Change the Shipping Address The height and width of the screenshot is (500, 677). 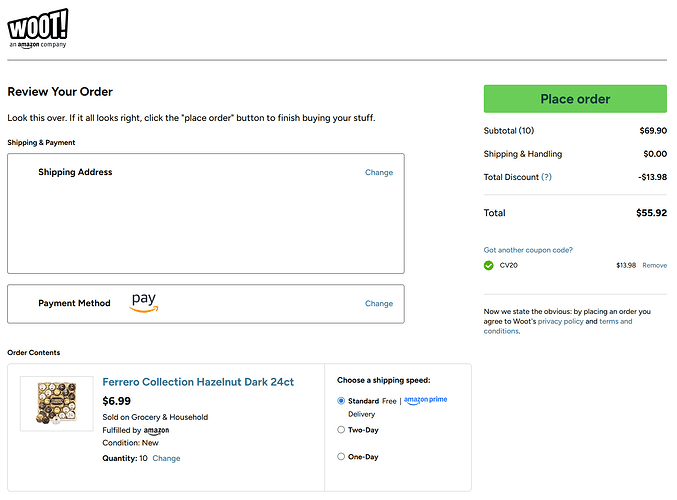[379, 172]
